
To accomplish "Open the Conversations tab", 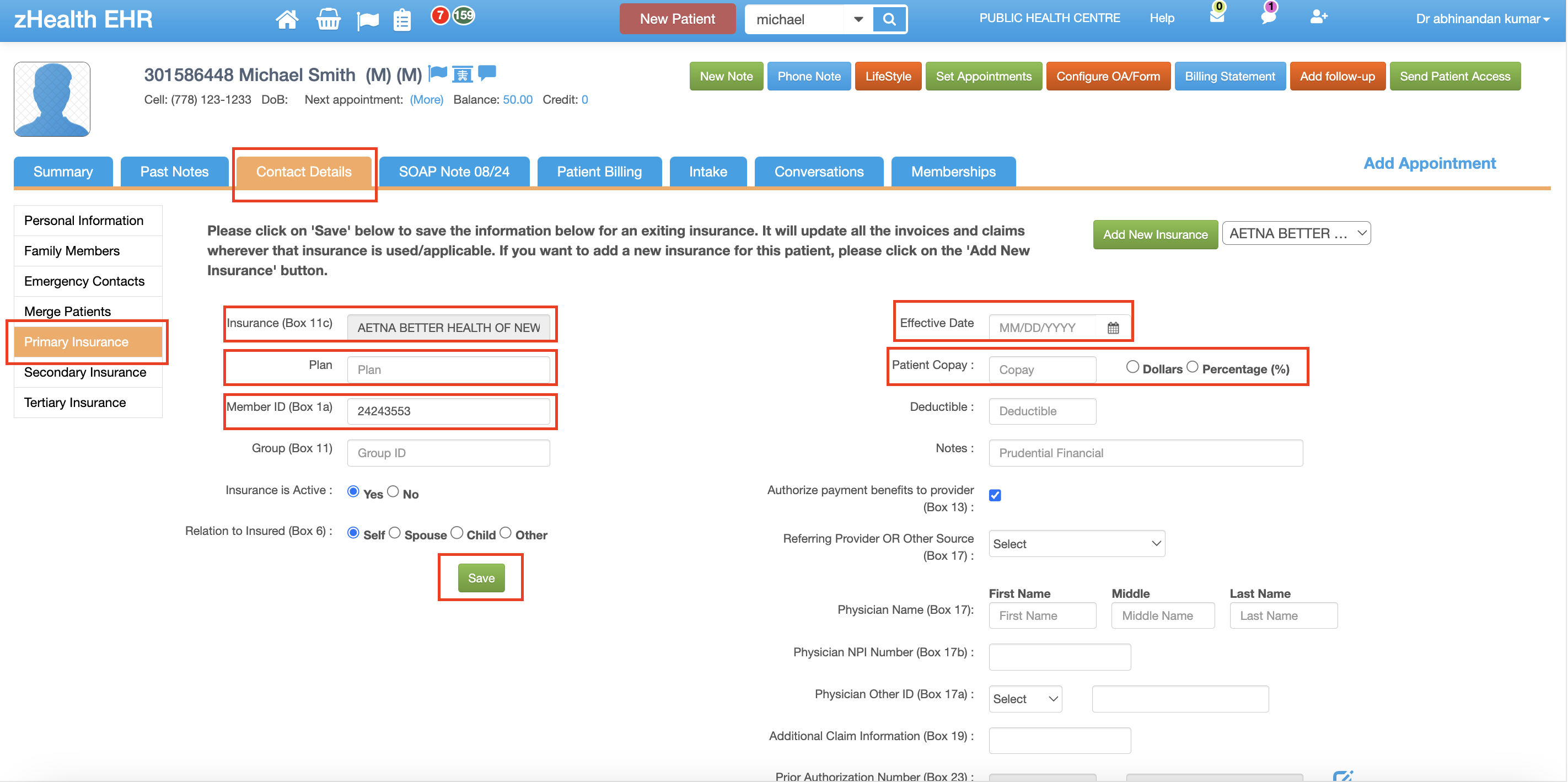I will tap(819, 172).
